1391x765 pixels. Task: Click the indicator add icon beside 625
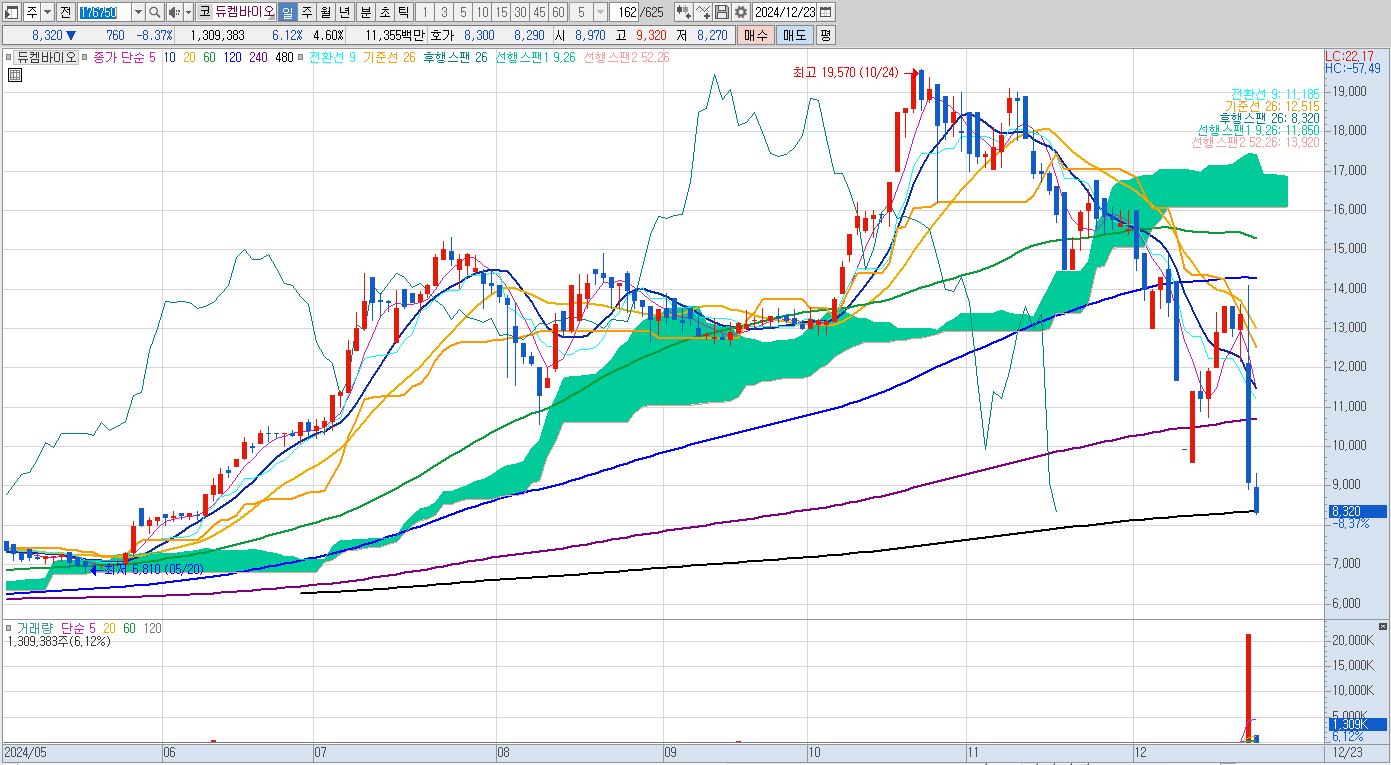click(683, 12)
